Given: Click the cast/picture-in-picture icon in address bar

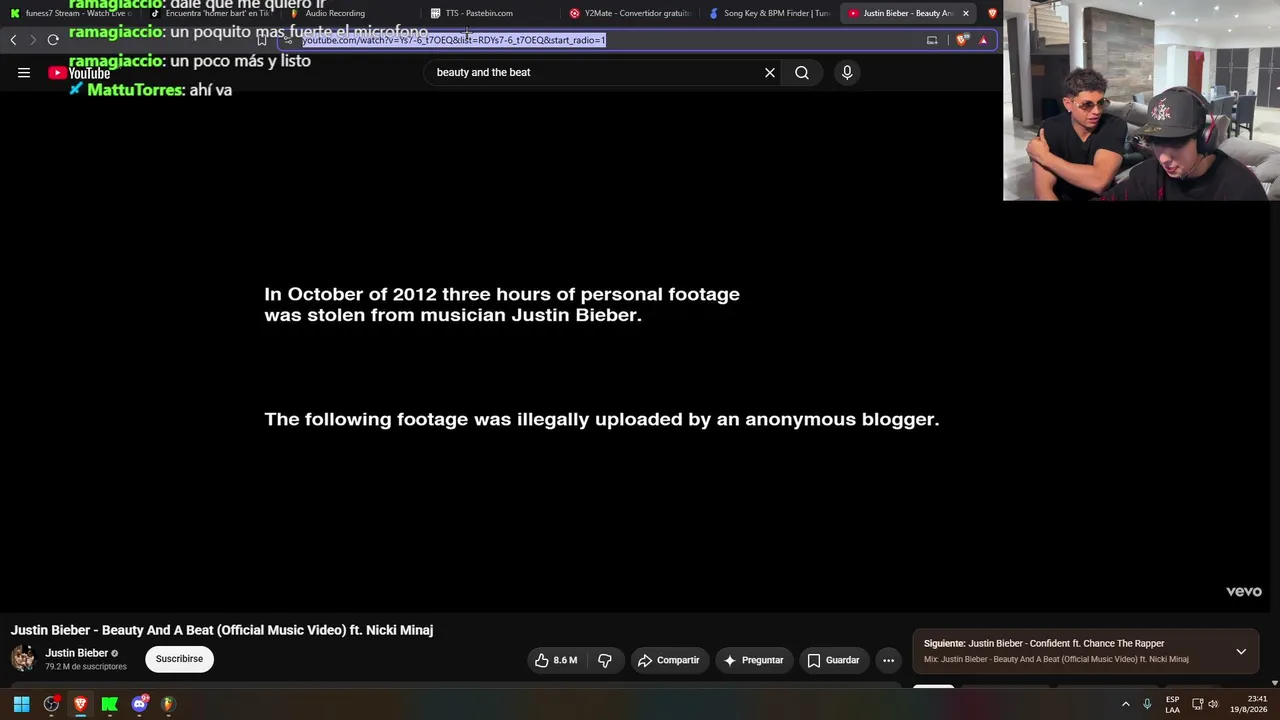Looking at the screenshot, I should [932, 40].
